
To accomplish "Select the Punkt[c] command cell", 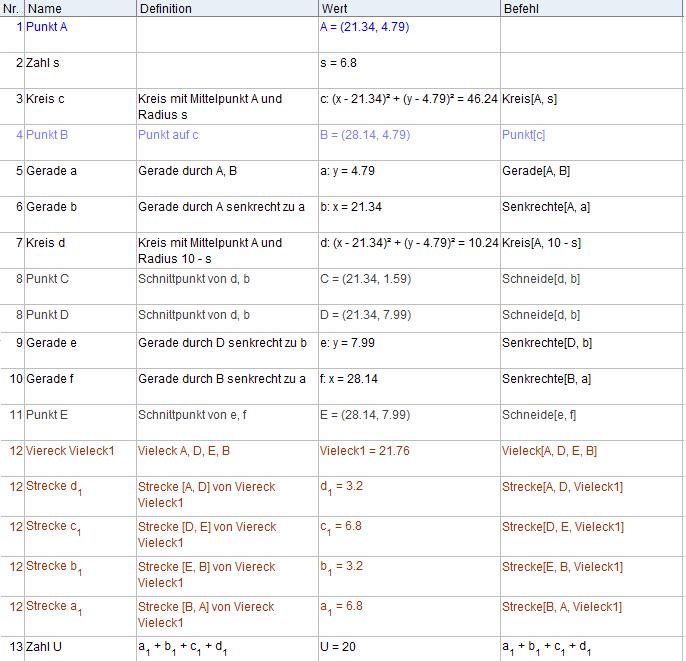I will click(x=524, y=135).
